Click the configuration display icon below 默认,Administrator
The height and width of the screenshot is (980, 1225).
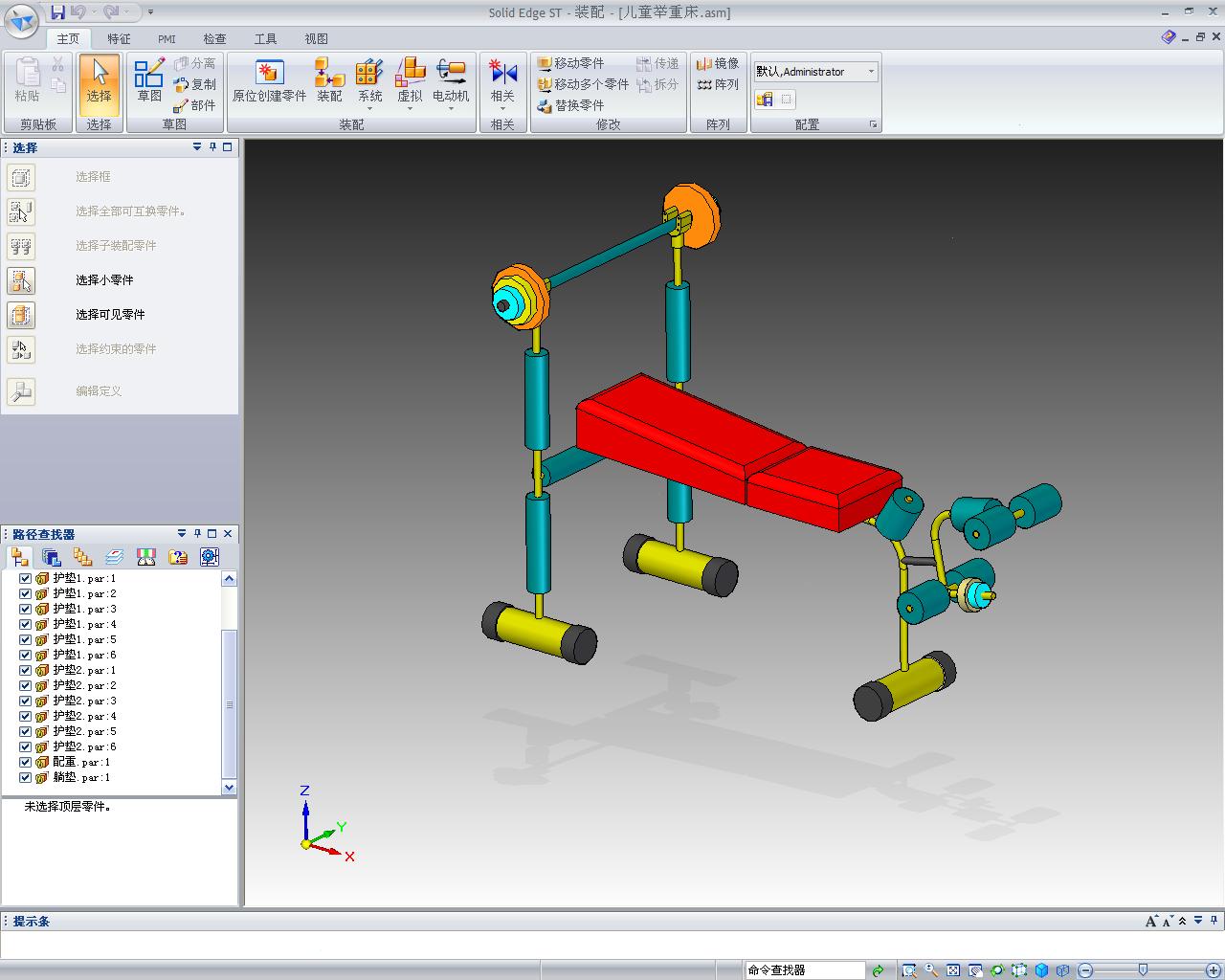(x=765, y=99)
